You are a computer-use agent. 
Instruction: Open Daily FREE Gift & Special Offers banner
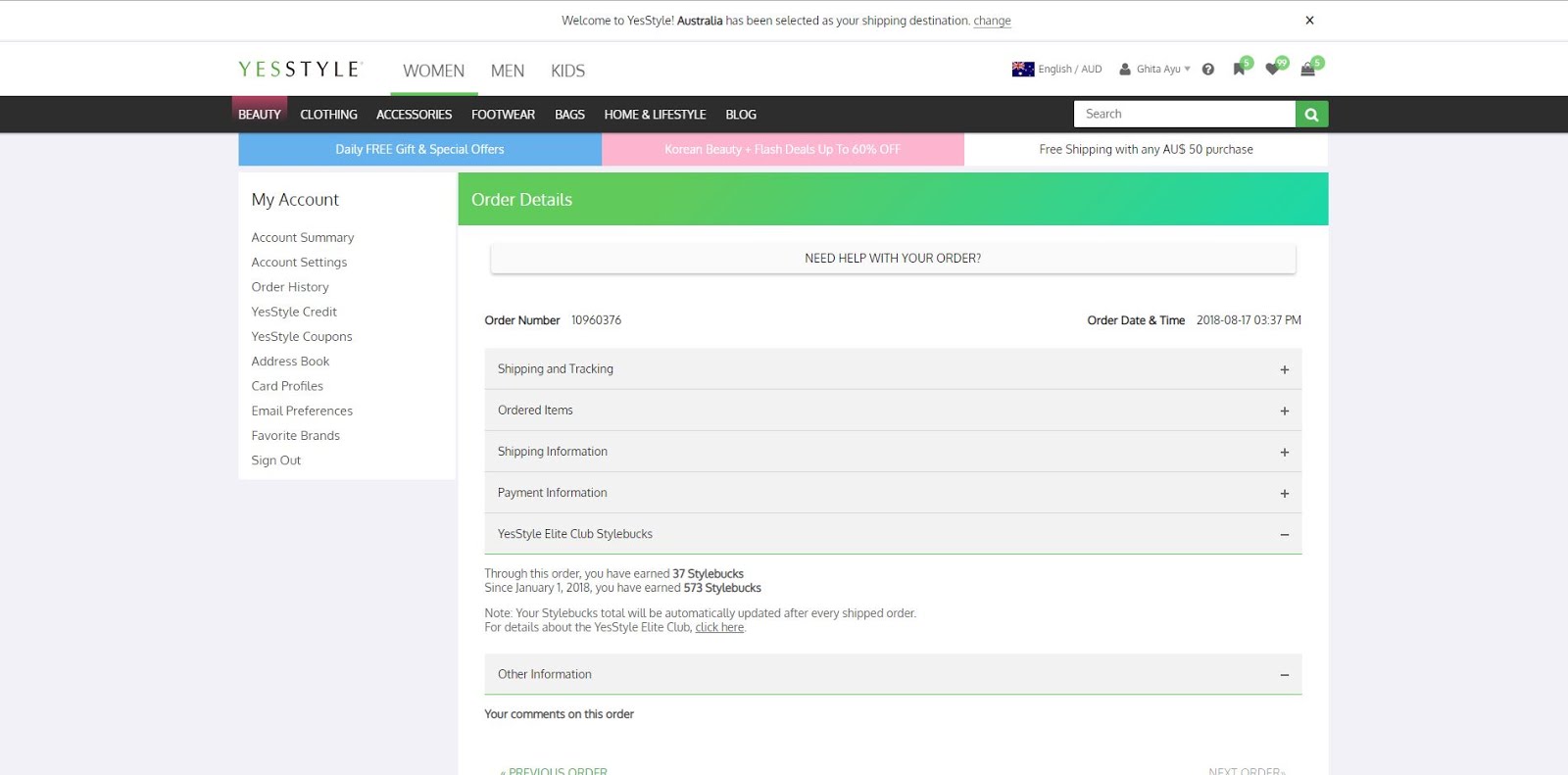coord(419,149)
